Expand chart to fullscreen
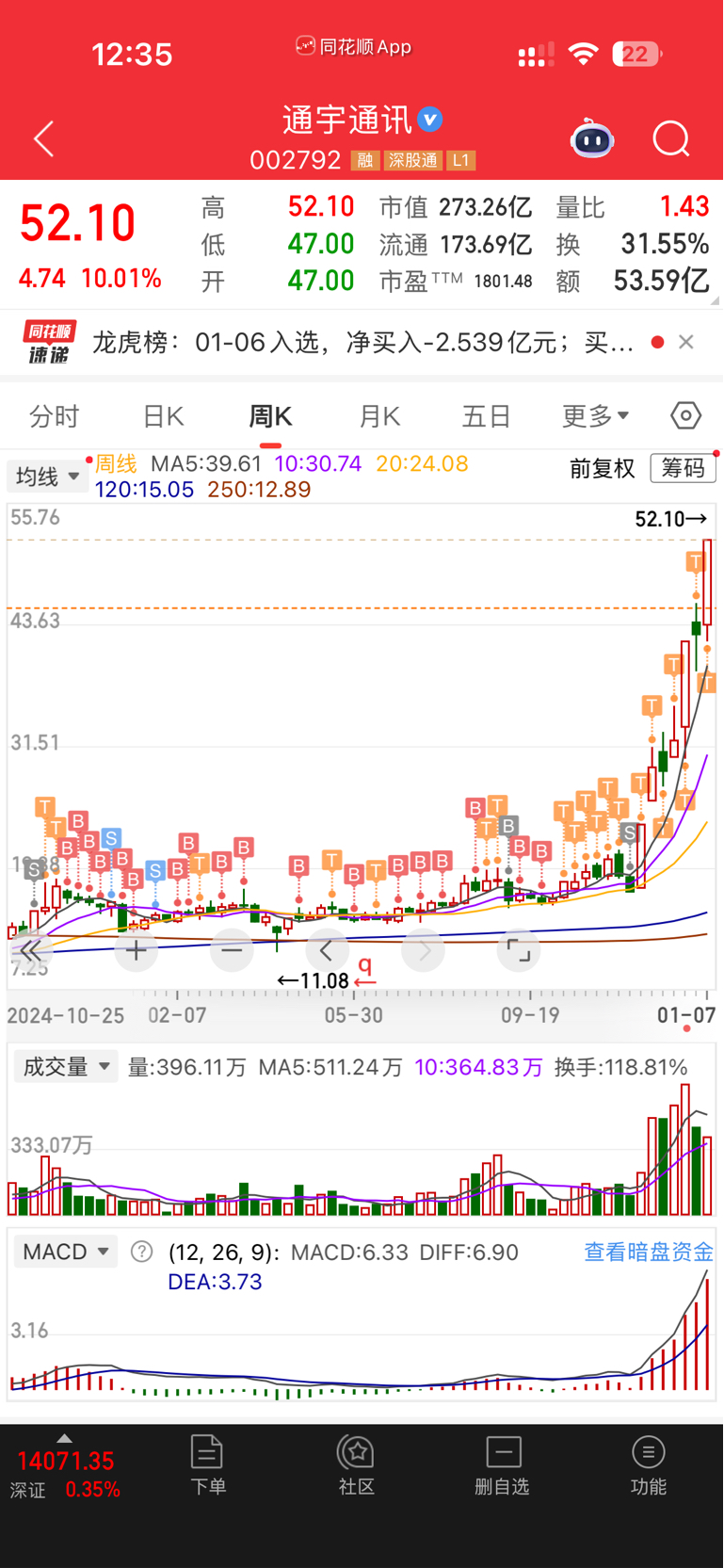Image resolution: width=724 pixels, height=1568 pixels. (x=519, y=950)
